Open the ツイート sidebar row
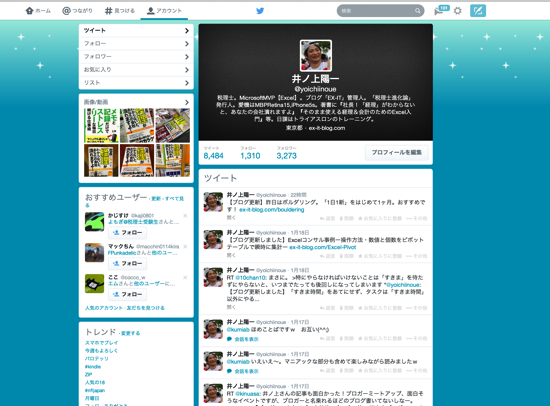This screenshot has height=406, width=550. (136, 31)
